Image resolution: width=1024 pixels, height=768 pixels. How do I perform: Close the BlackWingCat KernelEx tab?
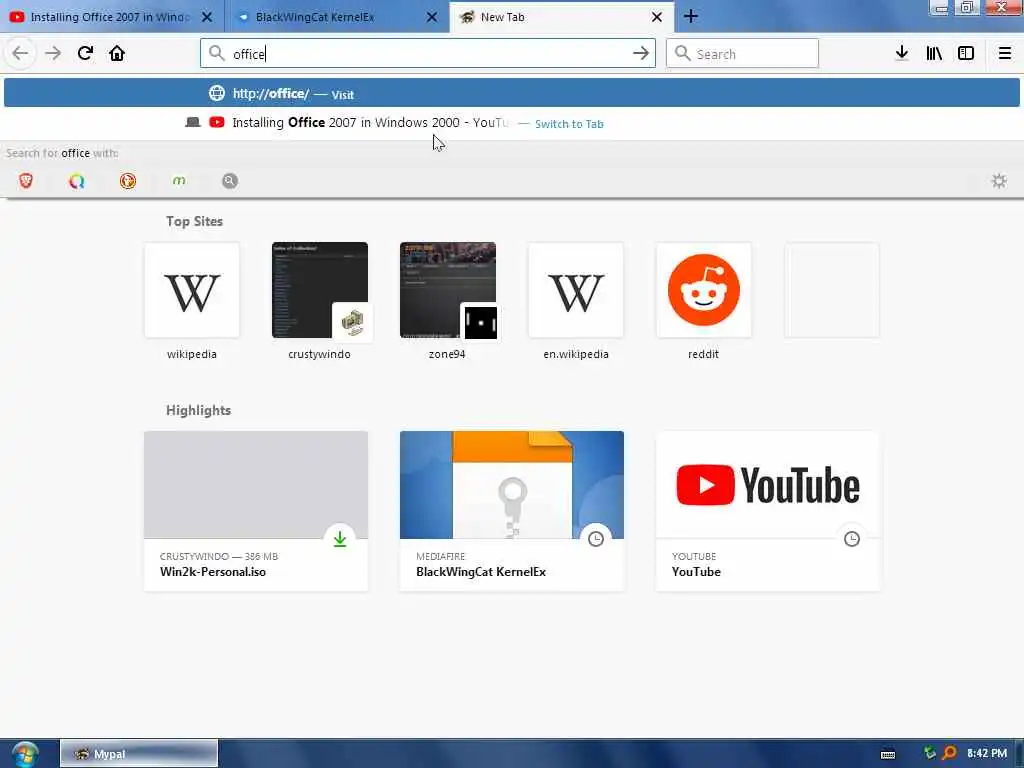point(432,17)
